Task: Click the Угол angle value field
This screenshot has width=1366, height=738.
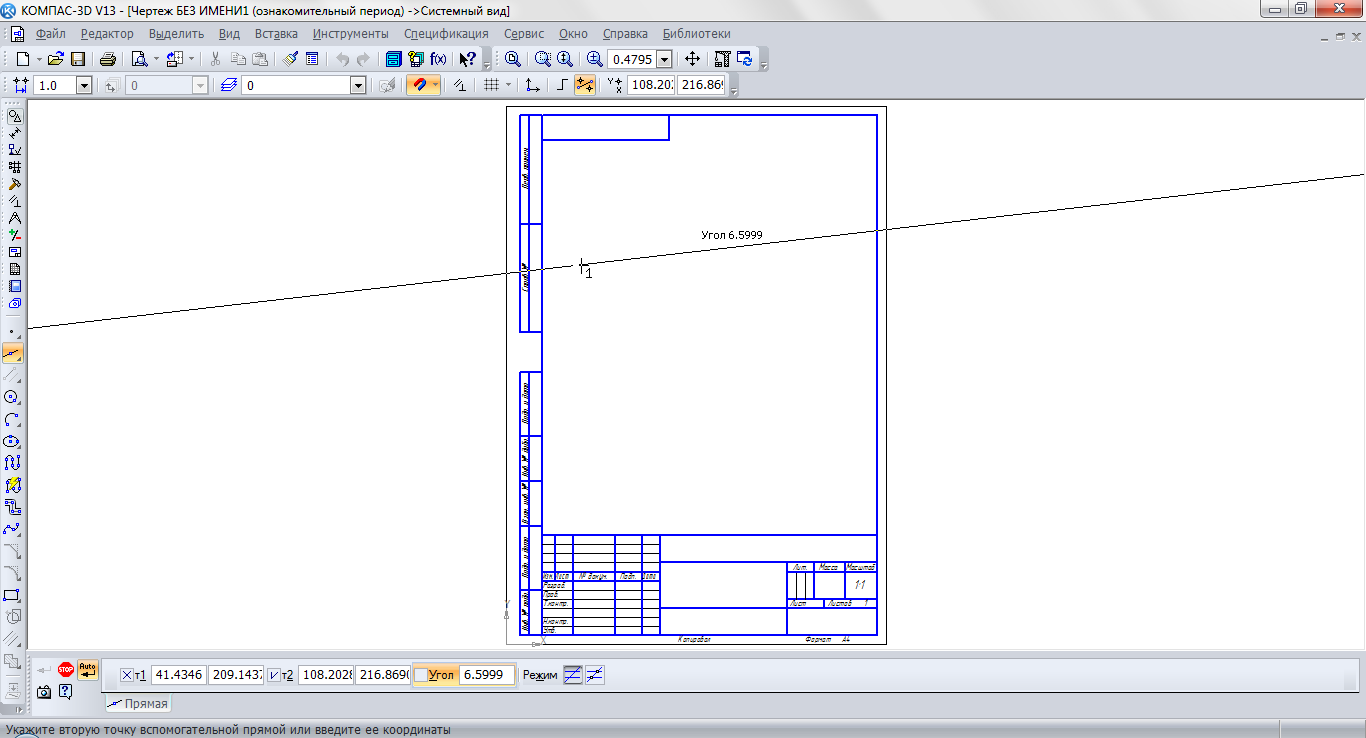Action: (x=487, y=675)
